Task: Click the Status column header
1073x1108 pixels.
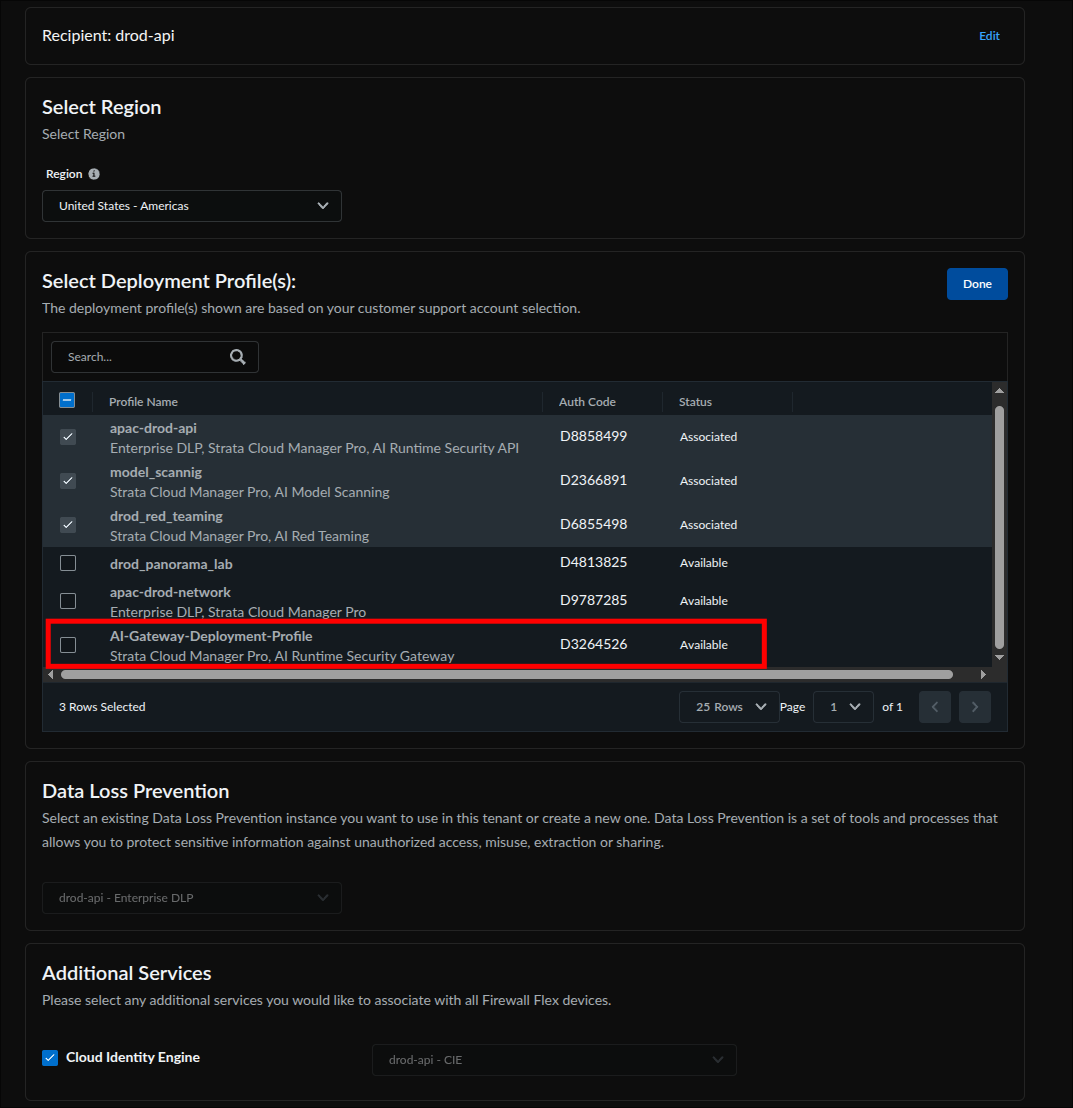Action: [696, 401]
